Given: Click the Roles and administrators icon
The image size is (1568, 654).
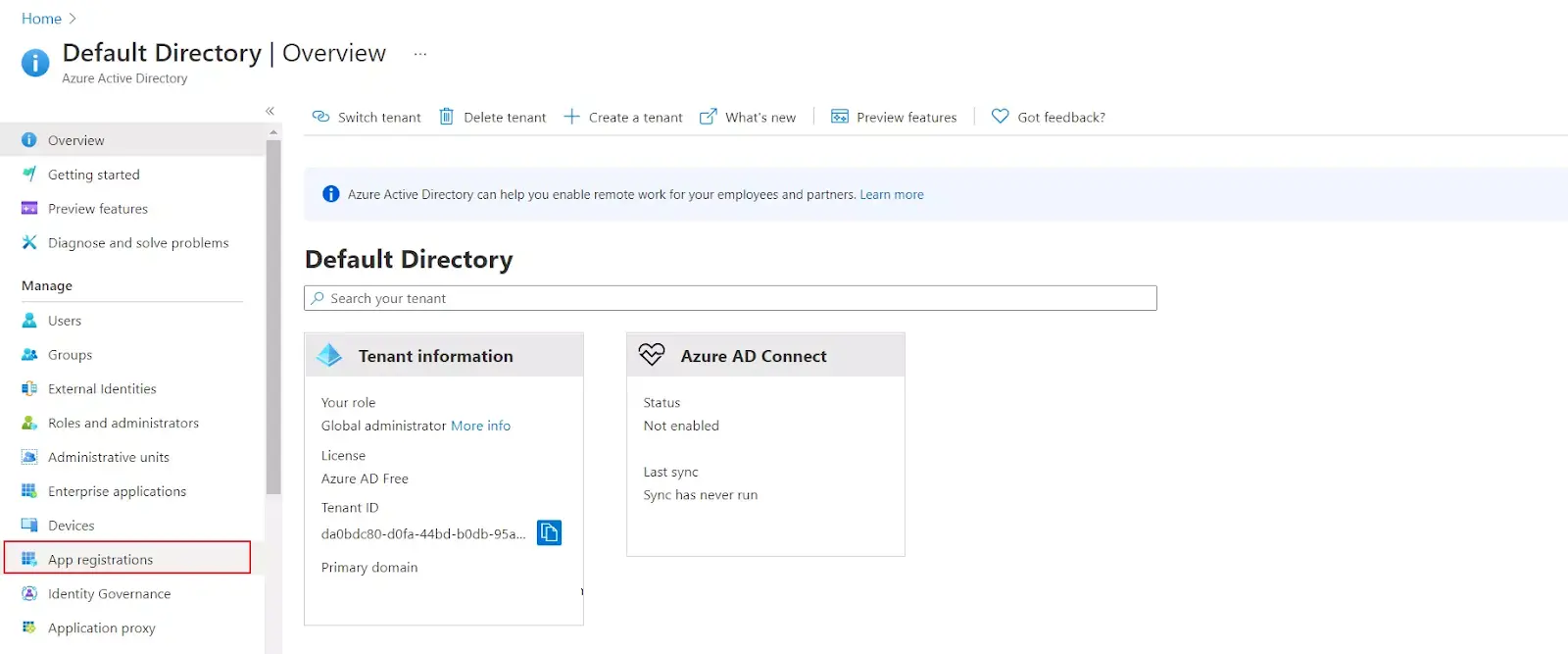Looking at the screenshot, I should (x=29, y=424).
